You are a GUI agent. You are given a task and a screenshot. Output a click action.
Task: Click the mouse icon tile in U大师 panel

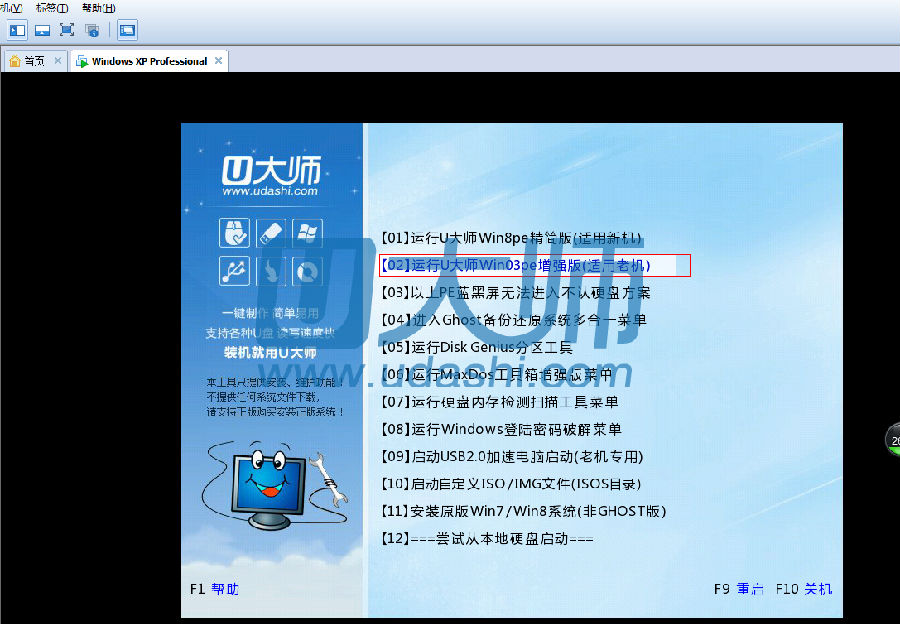235,233
